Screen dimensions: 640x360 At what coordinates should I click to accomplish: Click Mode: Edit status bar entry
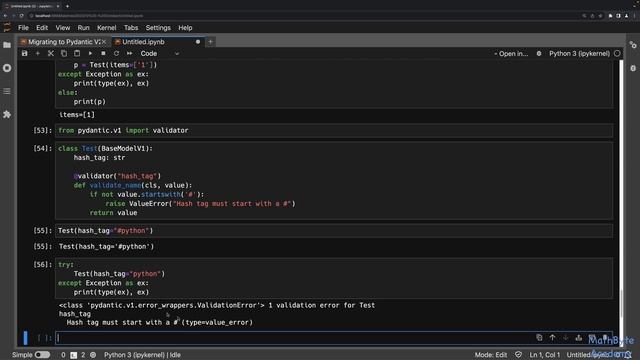tap(491, 355)
